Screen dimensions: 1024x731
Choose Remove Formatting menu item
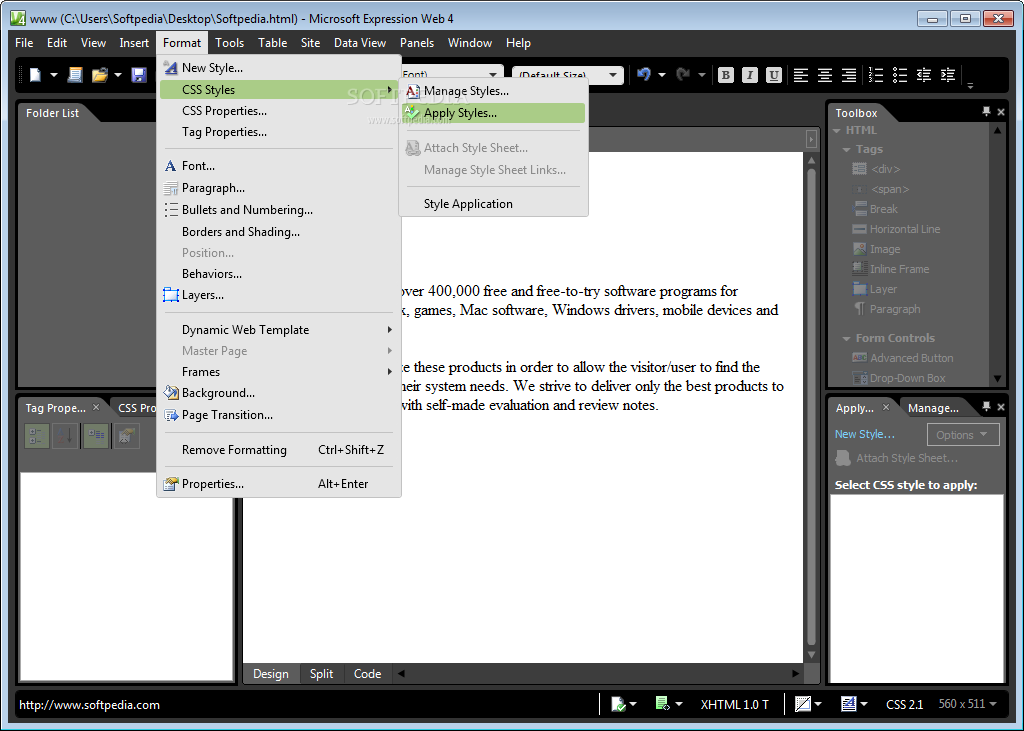279,450
